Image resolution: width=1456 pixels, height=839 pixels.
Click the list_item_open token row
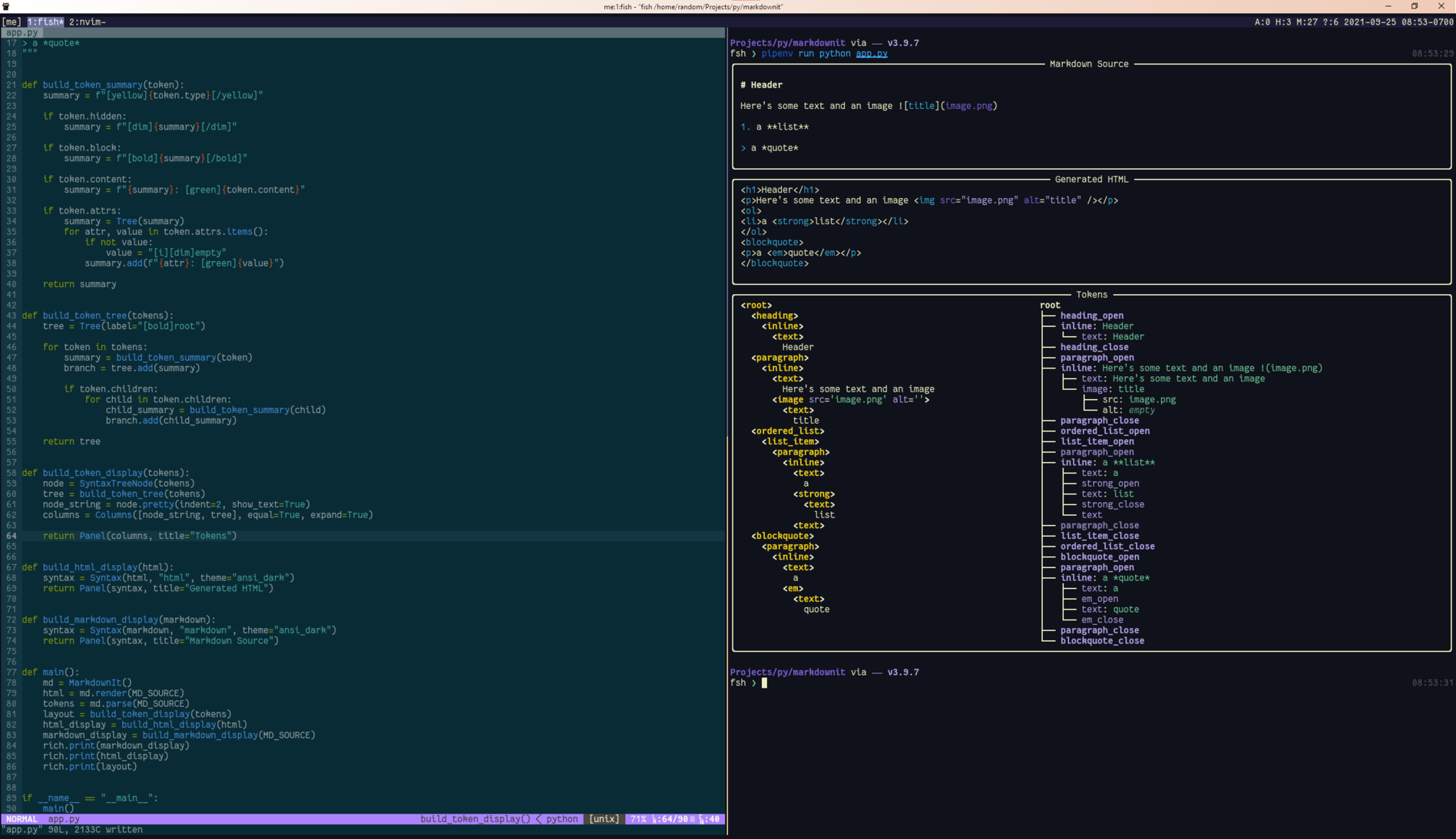(1097, 441)
